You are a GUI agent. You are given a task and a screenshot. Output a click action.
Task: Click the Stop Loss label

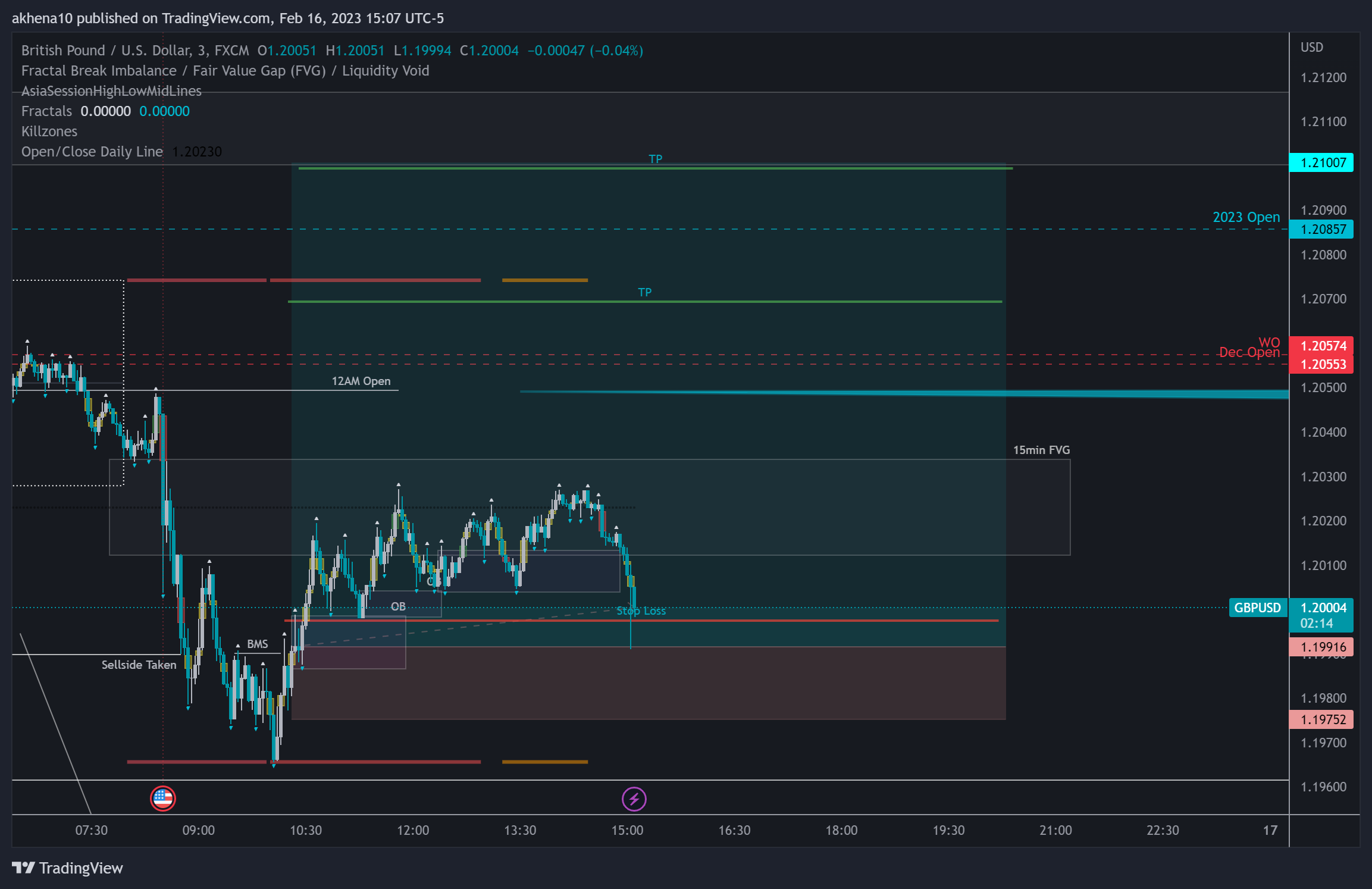641,611
